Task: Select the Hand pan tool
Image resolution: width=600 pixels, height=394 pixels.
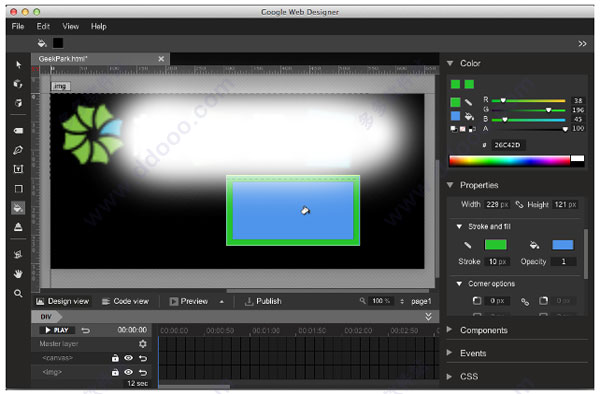Action: (x=18, y=274)
